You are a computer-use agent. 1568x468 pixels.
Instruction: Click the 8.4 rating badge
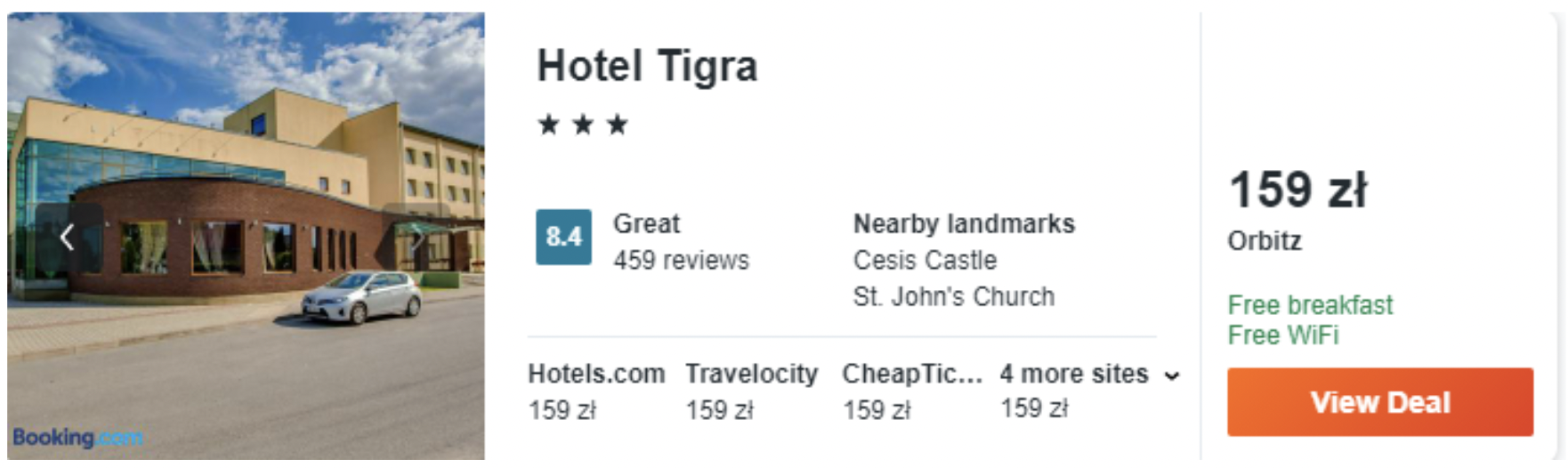click(563, 237)
